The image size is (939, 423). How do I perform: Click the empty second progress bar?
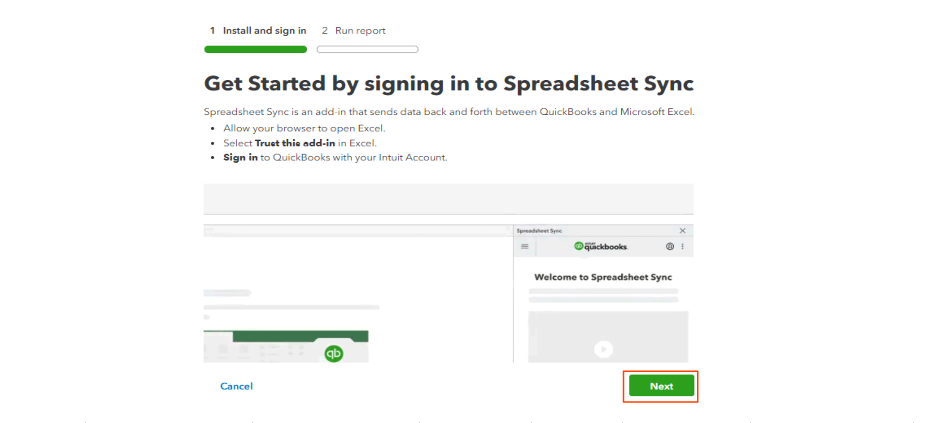click(x=368, y=49)
